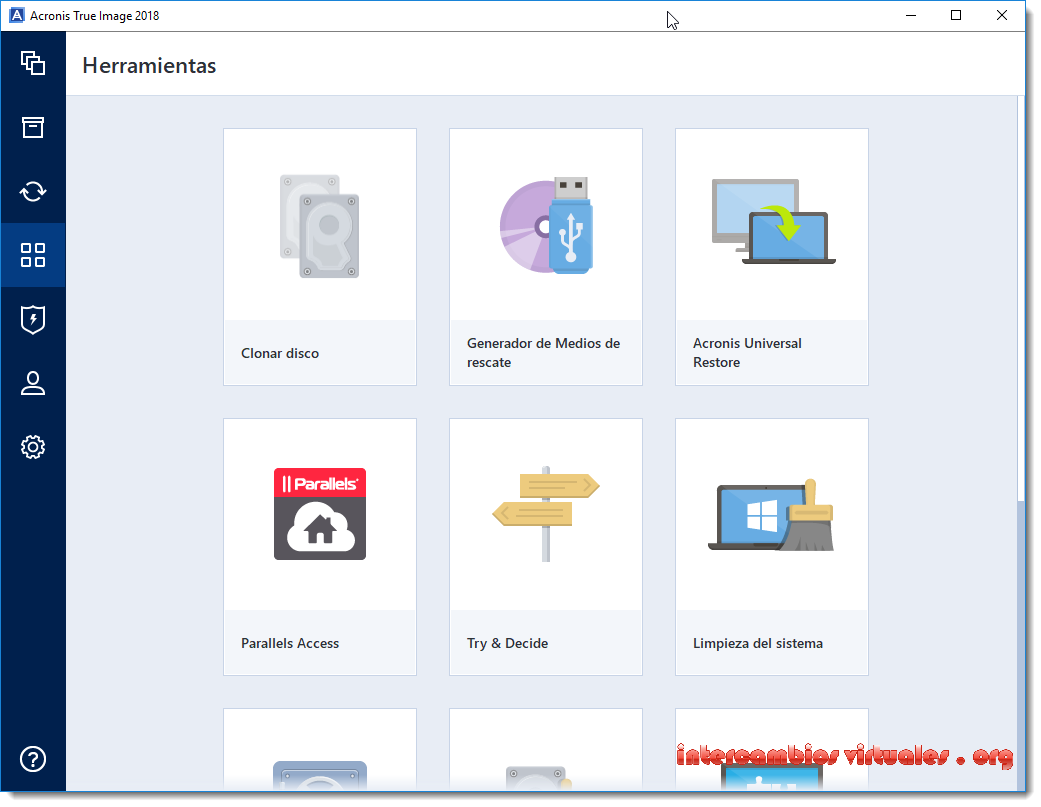Viewport: 1041px width, 807px height.
Task: Click the Clonar disco hard drives icon
Action: click(319, 226)
